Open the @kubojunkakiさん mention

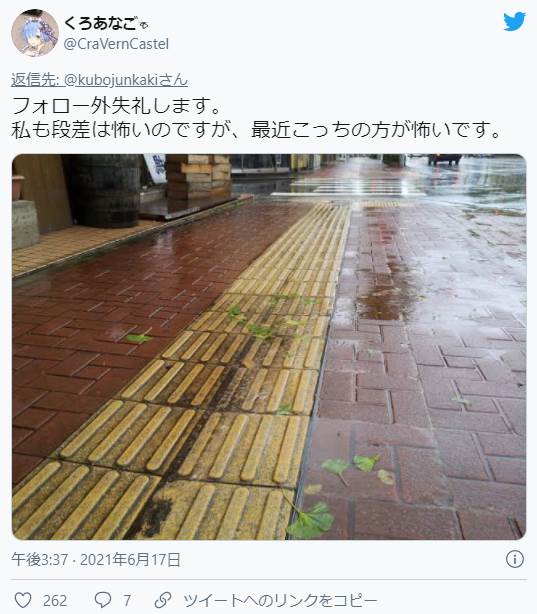coord(126,80)
